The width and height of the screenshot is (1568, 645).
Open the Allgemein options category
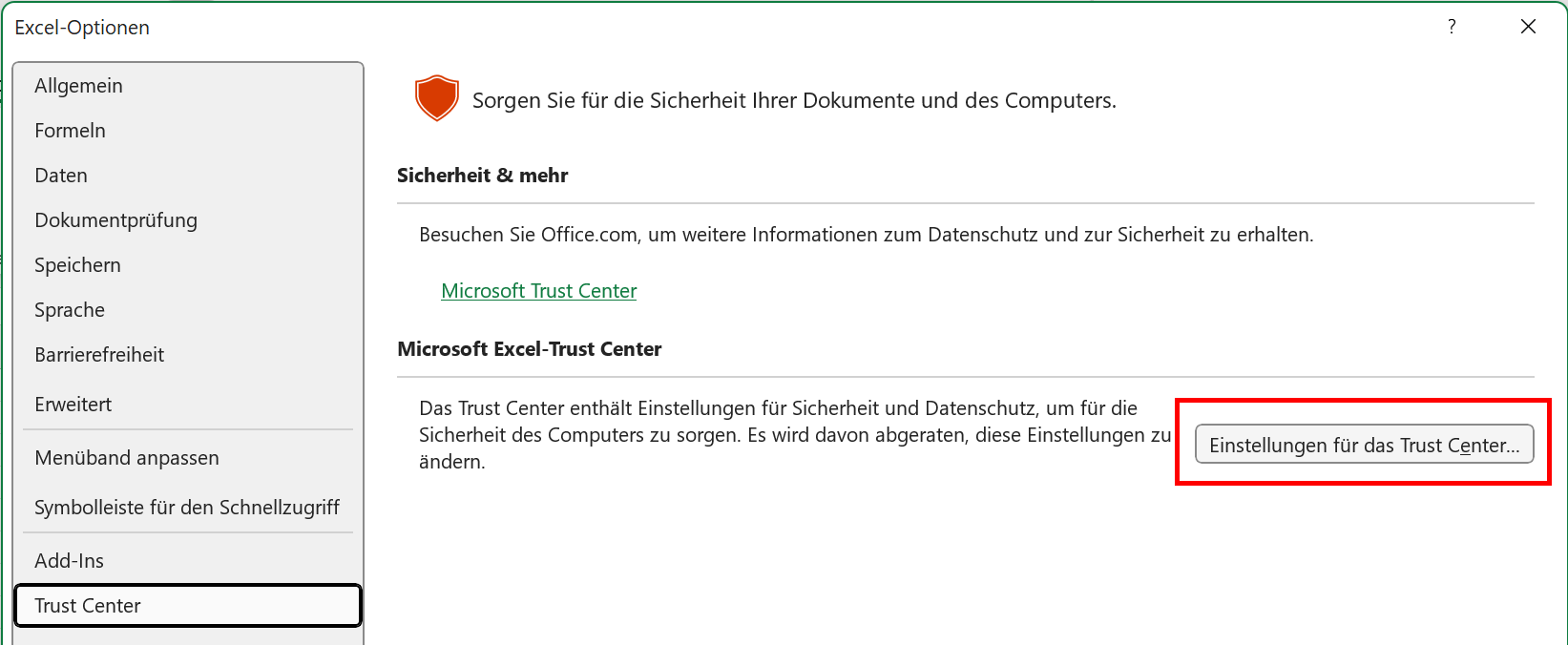79,86
